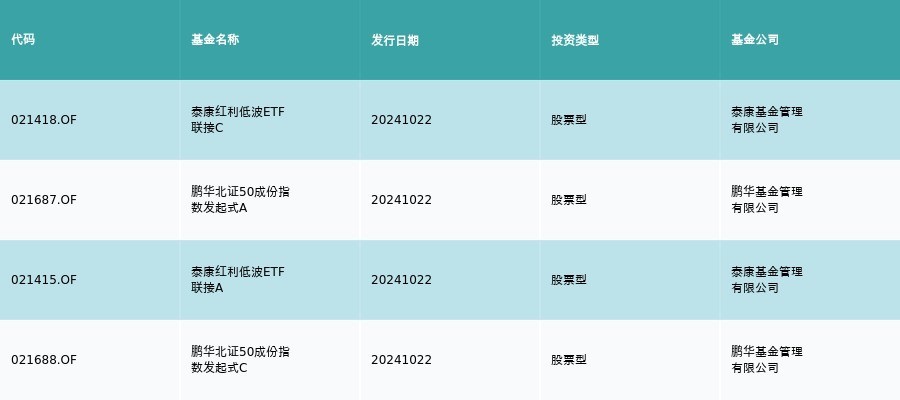Screen dimensions: 900x400
Task: Select fund code 021688.OF
Action: point(44,360)
